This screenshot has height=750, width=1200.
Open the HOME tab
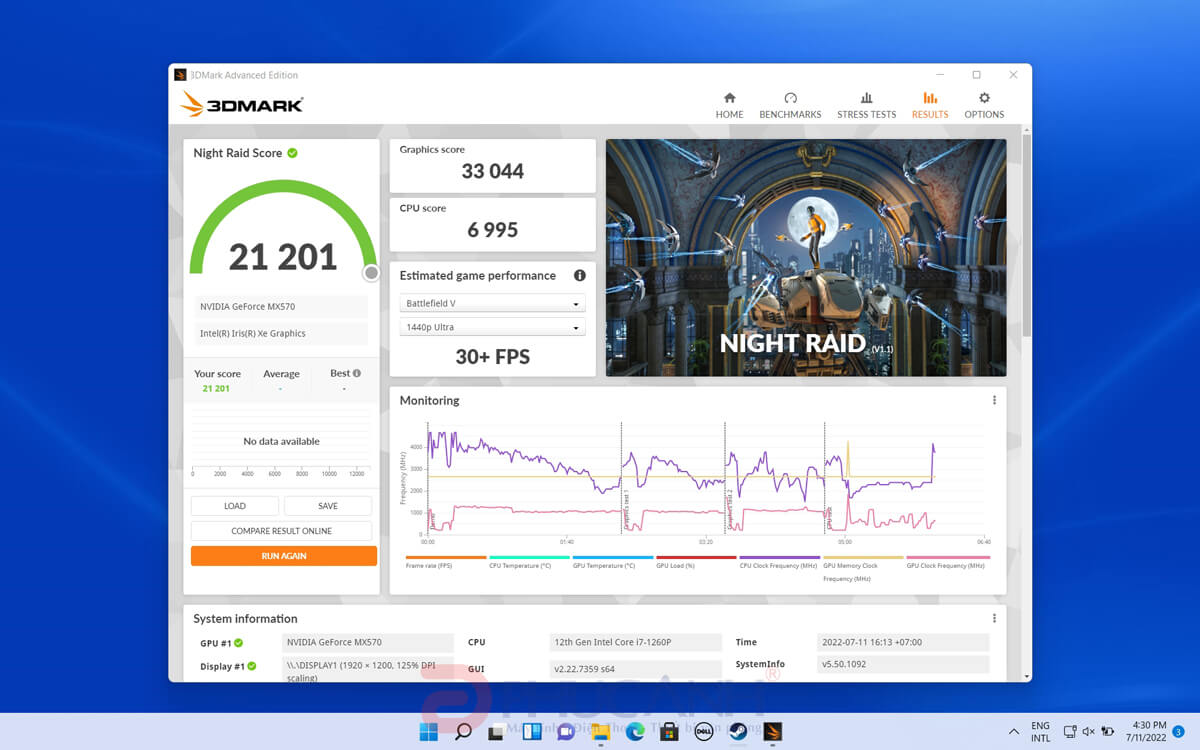pos(729,105)
